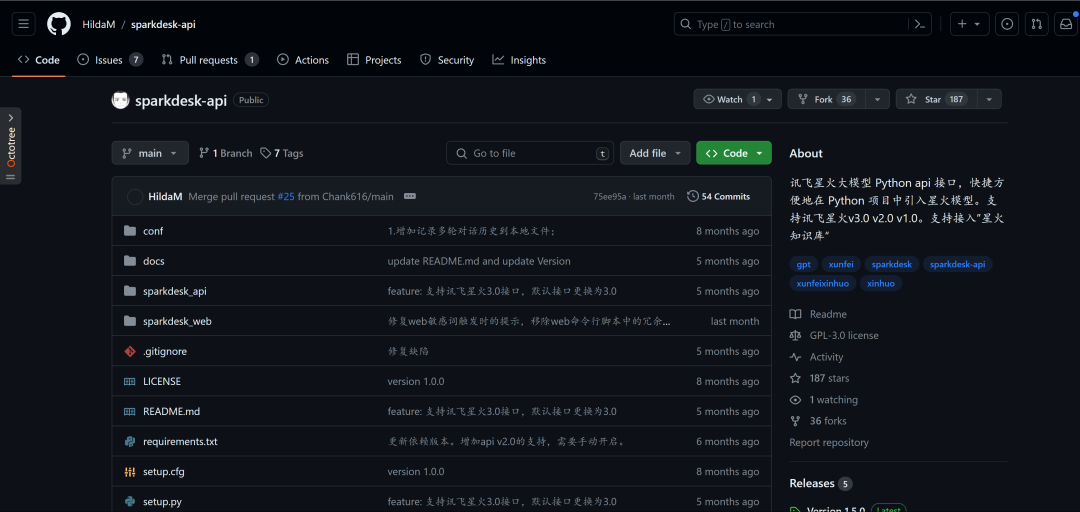Star the sparkdesk-api repository
The image size is (1080, 512).
pyautogui.click(x=935, y=99)
